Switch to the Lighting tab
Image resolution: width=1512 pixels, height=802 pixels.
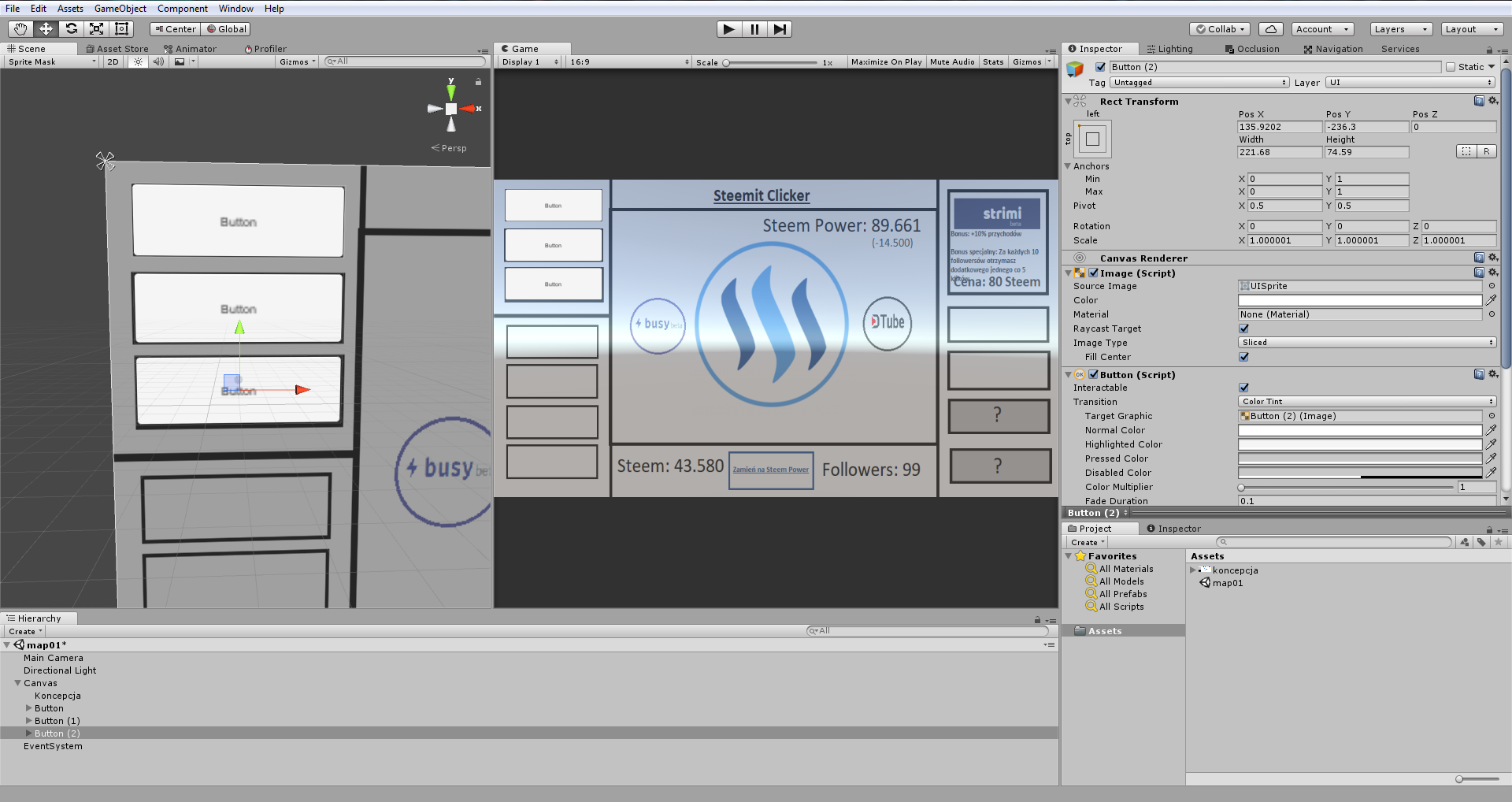click(x=1169, y=49)
